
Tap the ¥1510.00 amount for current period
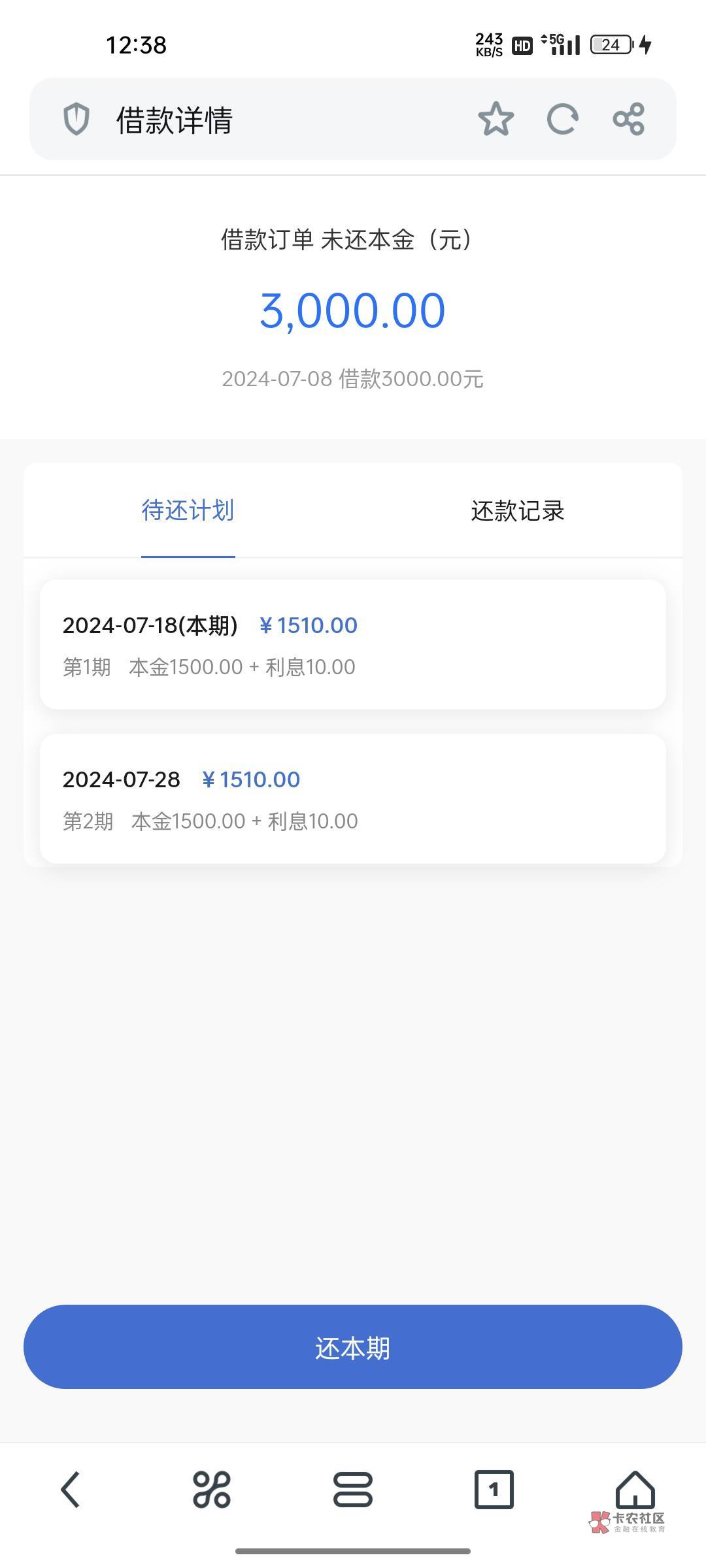309,626
